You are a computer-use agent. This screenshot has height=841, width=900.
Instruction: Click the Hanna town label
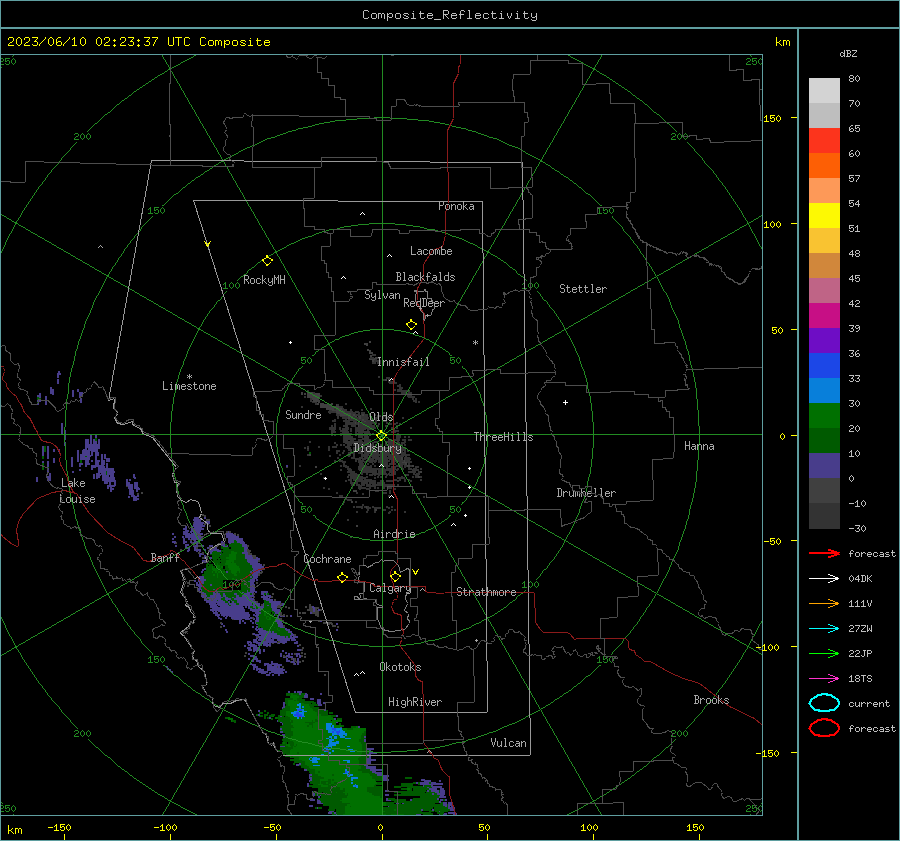point(699,446)
